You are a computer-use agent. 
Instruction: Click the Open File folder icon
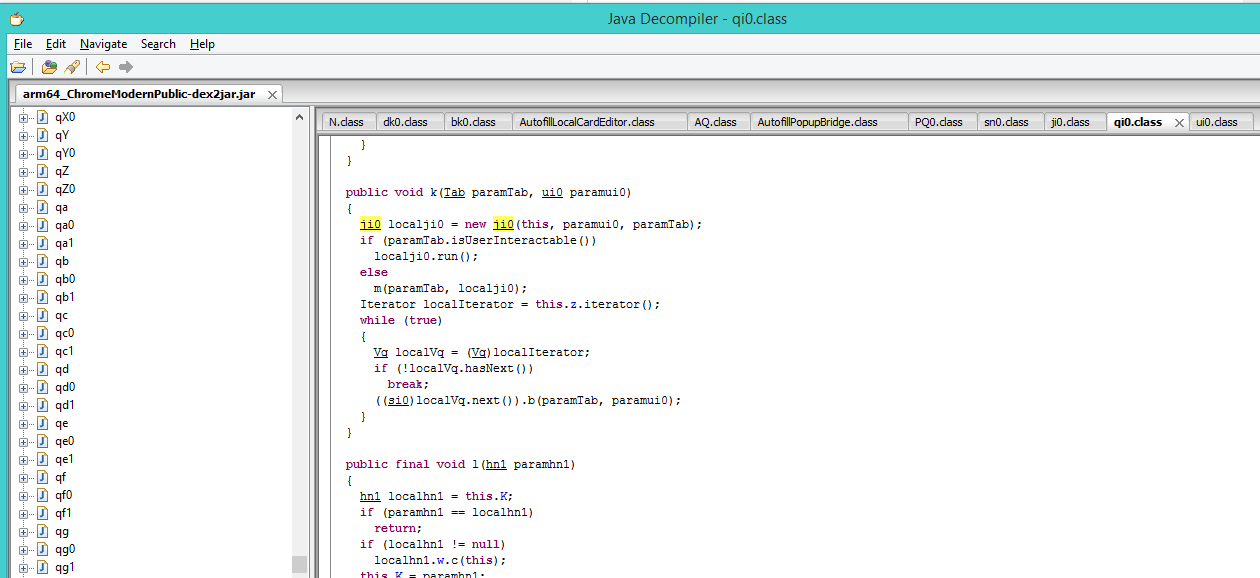[x=17, y=67]
